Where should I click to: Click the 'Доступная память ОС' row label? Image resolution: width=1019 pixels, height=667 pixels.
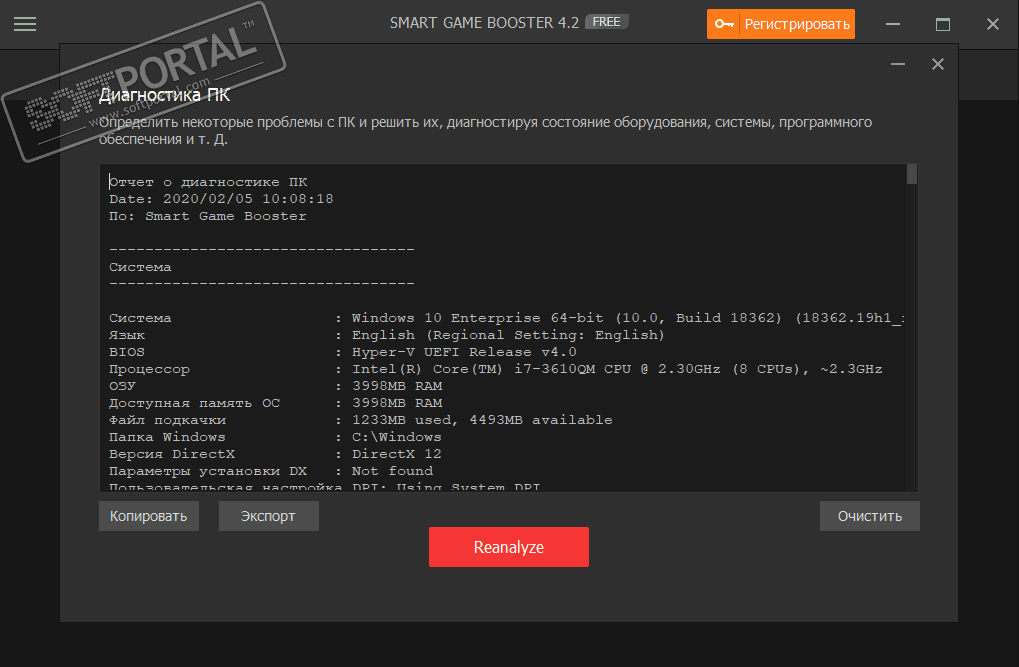[x=194, y=403]
